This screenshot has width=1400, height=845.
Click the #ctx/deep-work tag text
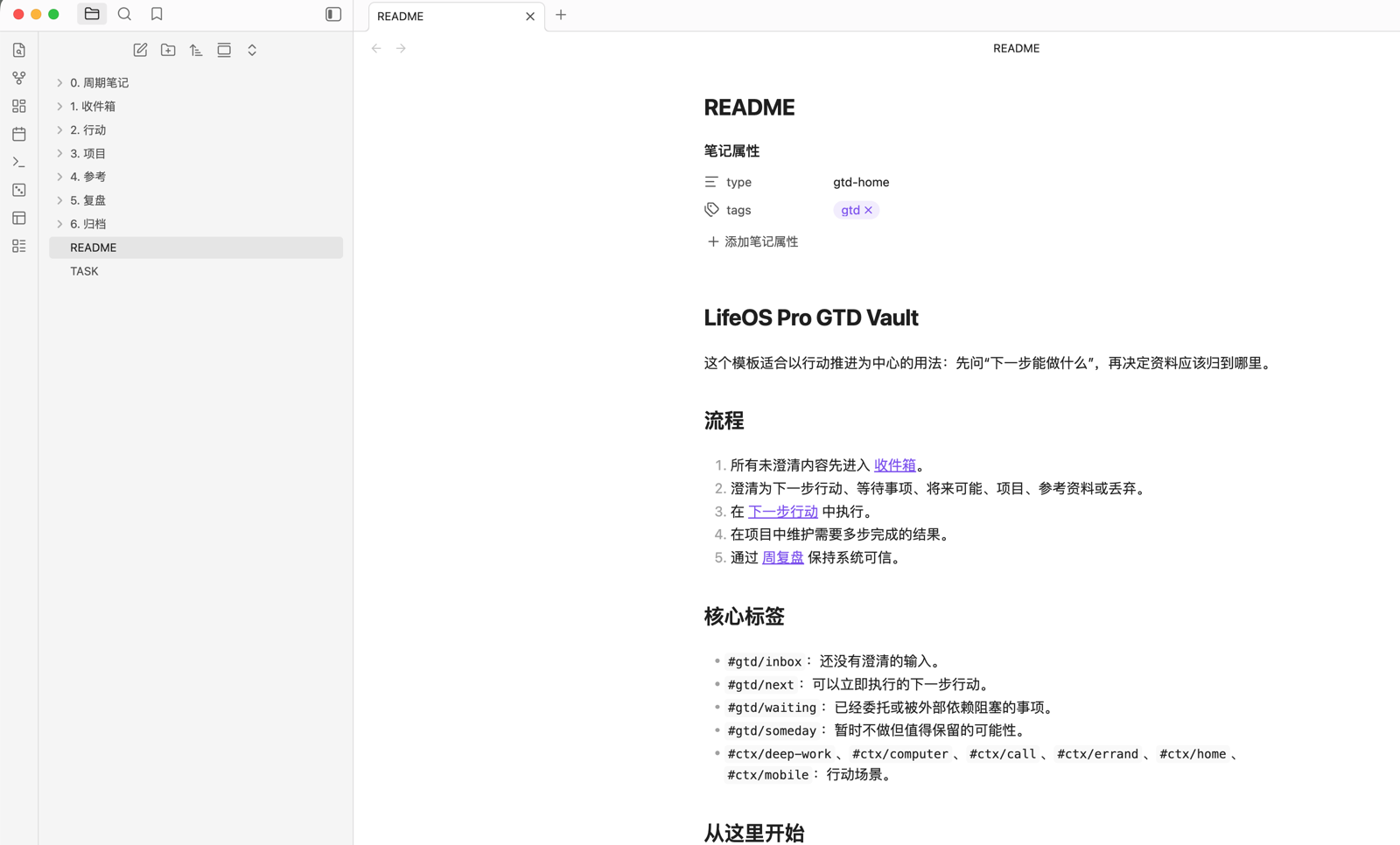779,753
